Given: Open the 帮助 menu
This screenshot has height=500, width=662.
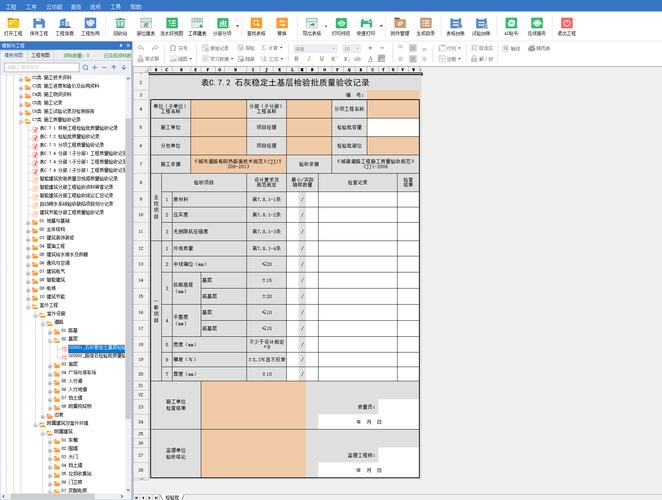Looking at the screenshot, I should (x=136, y=6).
